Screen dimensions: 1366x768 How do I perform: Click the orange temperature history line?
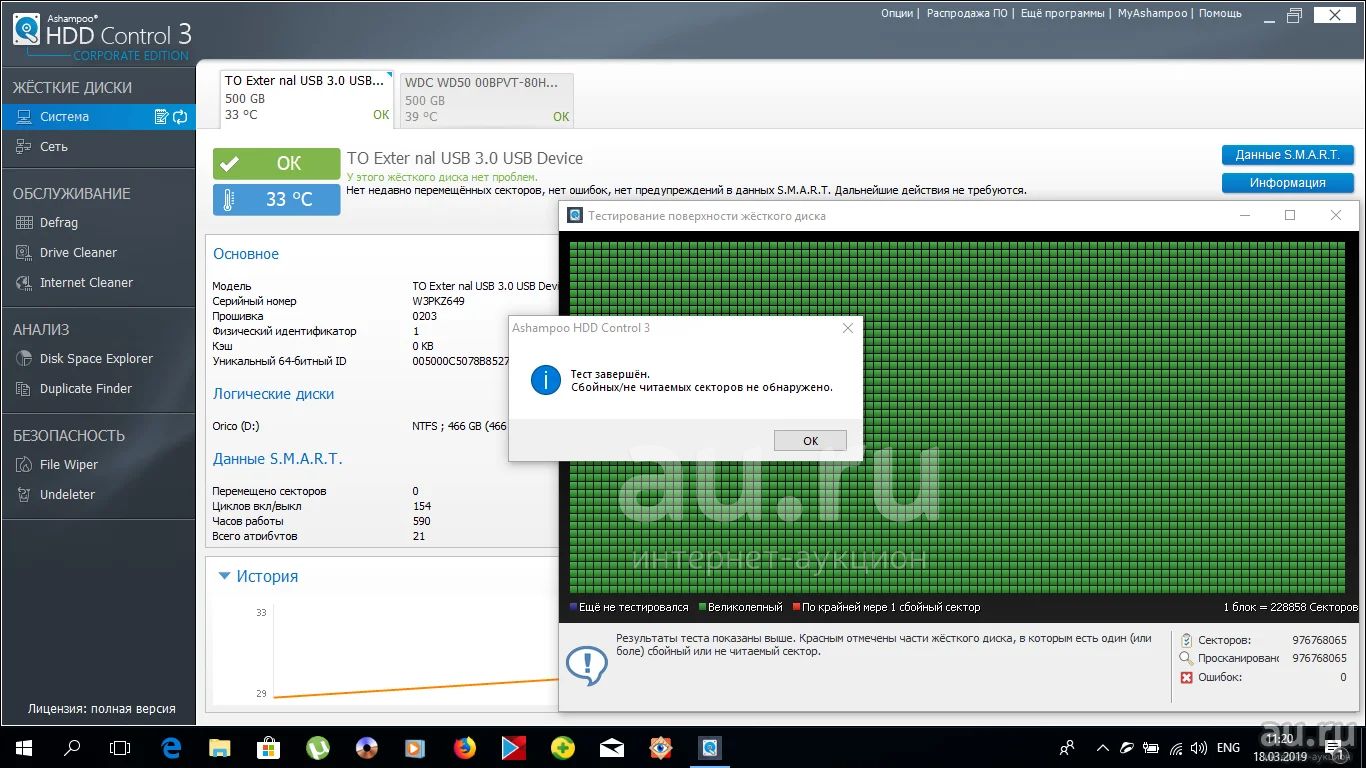click(415, 688)
